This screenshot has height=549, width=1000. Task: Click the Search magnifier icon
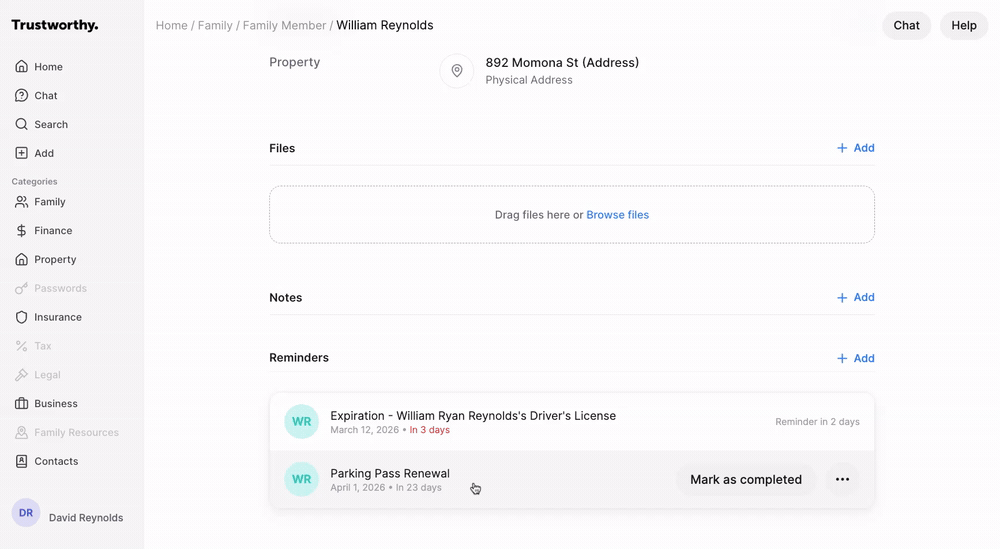click(x=21, y=125)
